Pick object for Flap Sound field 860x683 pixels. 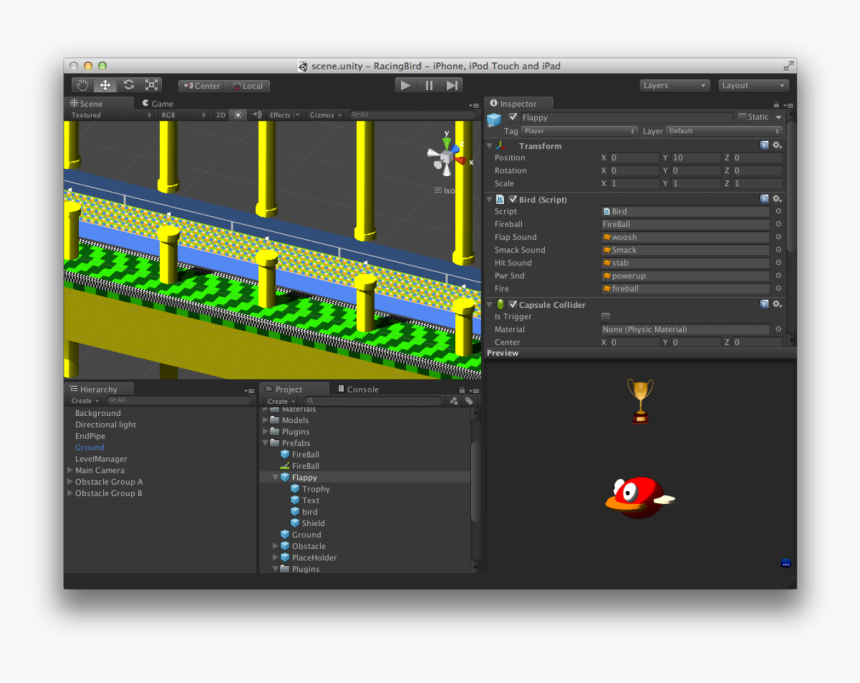tap(778, 237)
